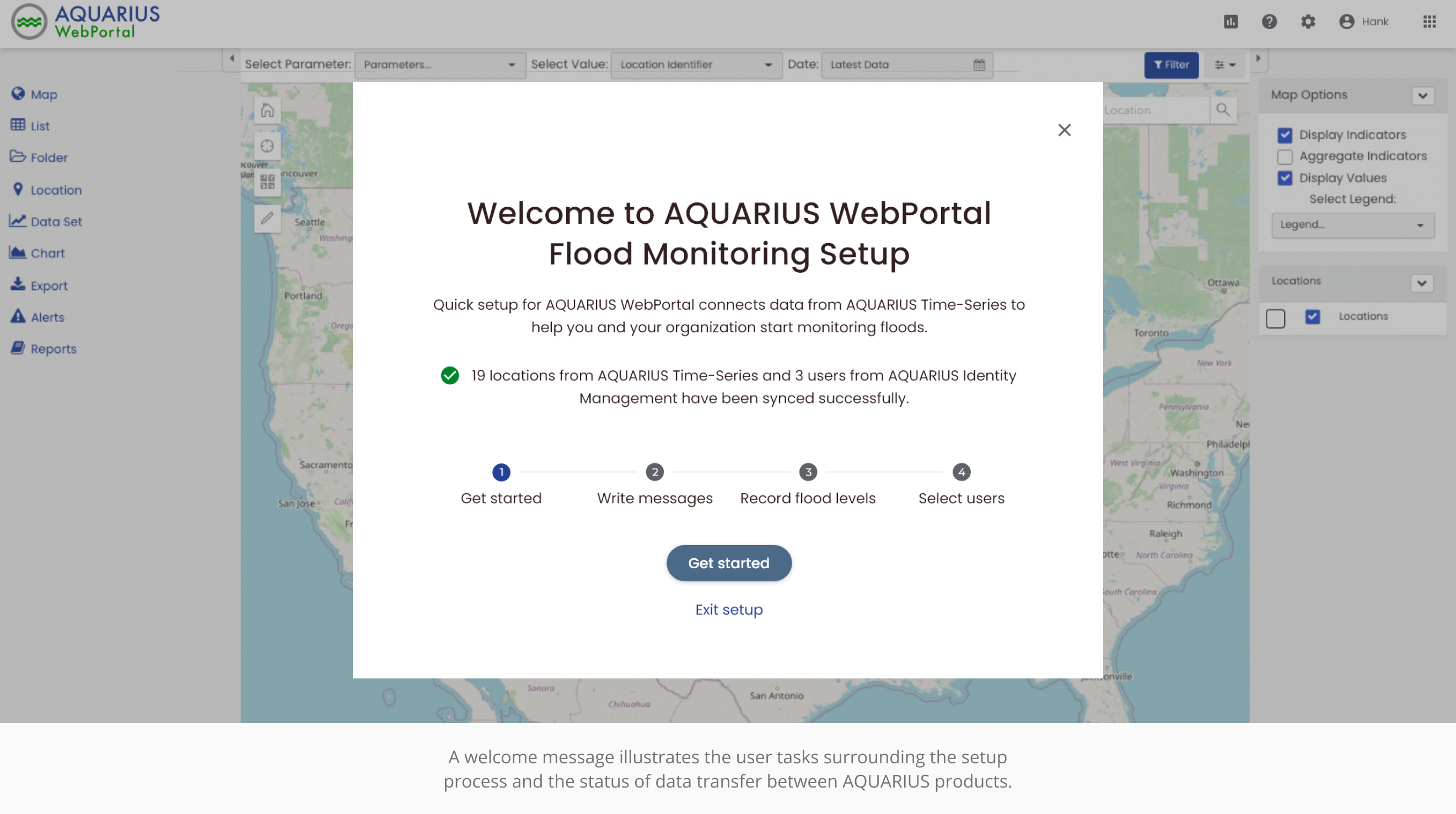
Task: Open the apps grid icon
Action: pyautogui.click(x=1429, y=21)
